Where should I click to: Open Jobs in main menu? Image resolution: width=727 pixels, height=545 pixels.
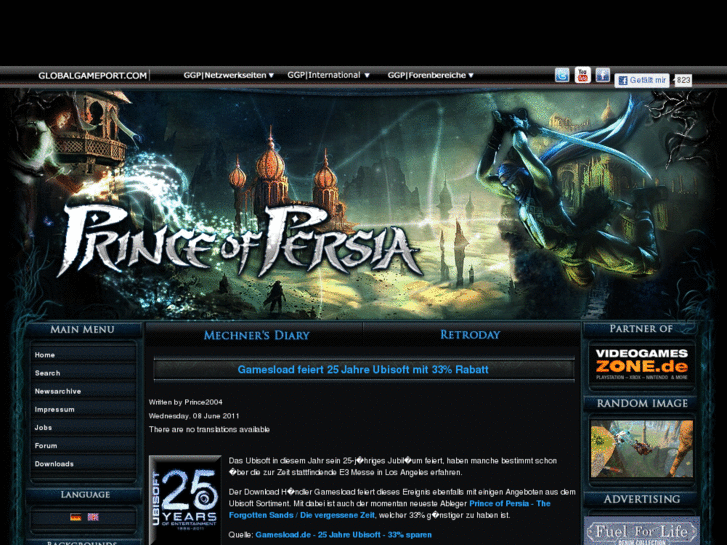coord(83,427)
